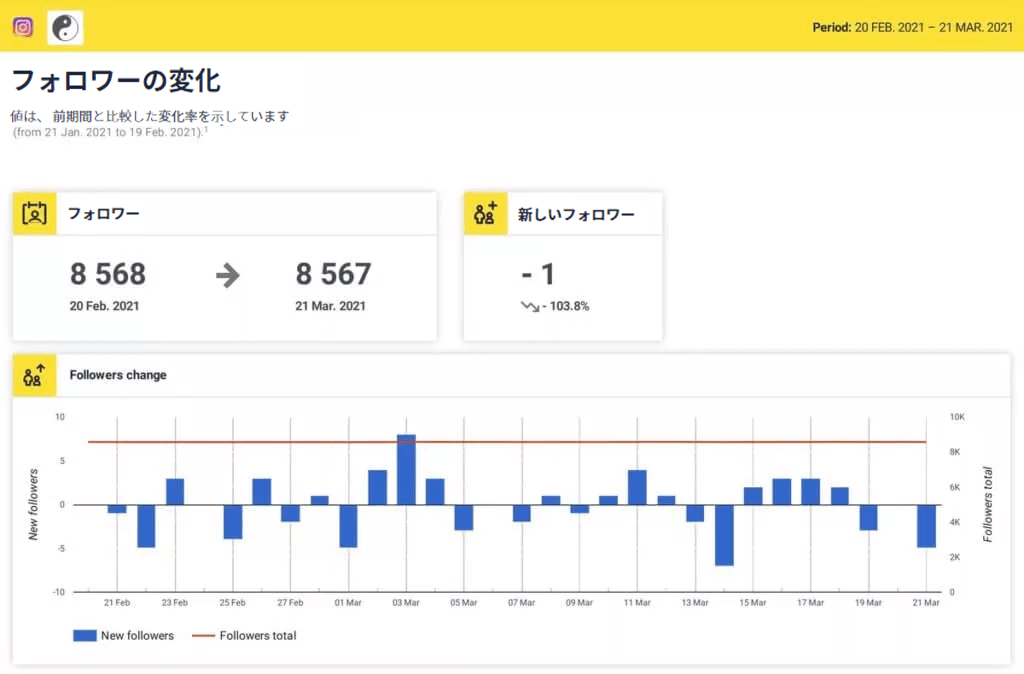The width and height of the screenshot is (1024, 674).
Task: Click the 21 Feb axis label
Action: 117,602
